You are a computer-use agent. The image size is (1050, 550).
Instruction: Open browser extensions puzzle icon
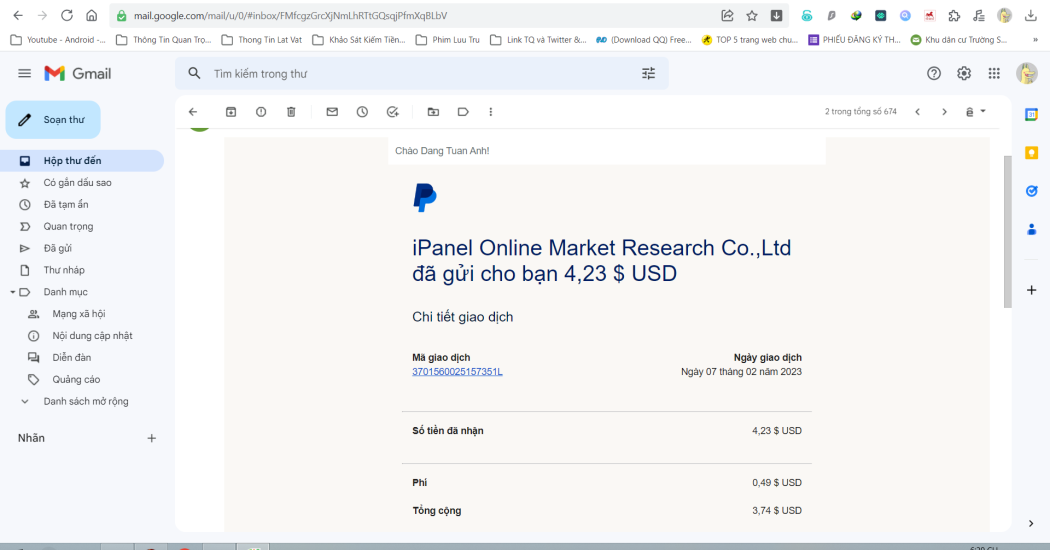[x=954, y=15]
